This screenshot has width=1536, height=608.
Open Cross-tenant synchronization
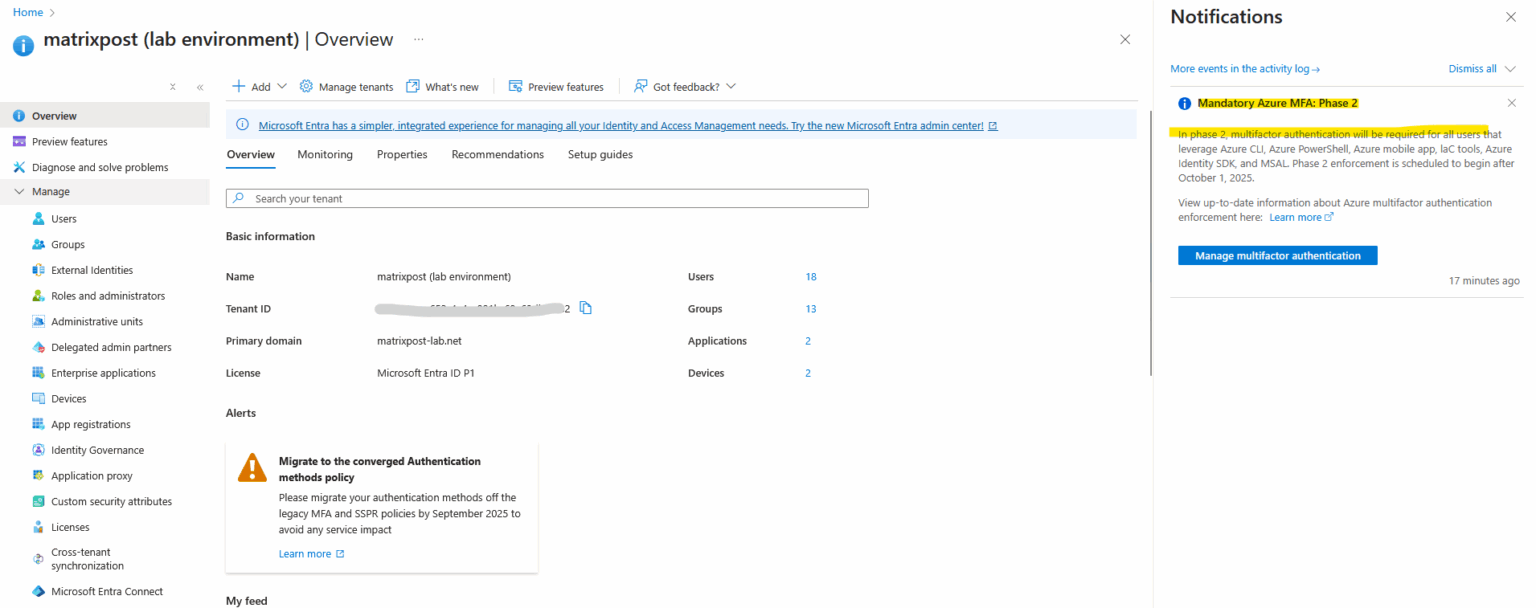click(81, 558)
